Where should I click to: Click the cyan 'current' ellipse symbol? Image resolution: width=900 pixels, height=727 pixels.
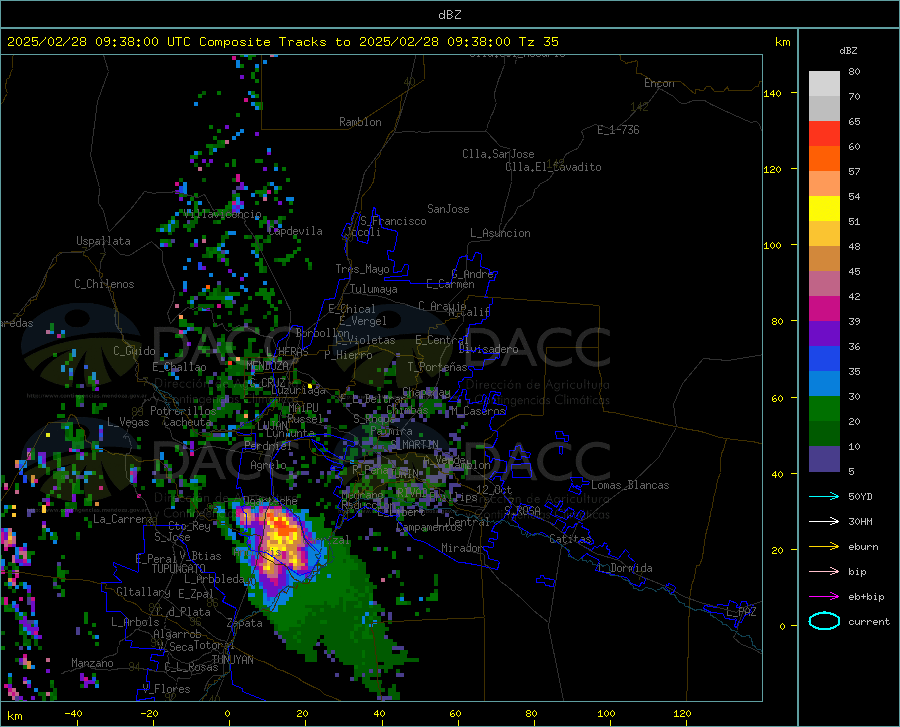click(824, 621)
